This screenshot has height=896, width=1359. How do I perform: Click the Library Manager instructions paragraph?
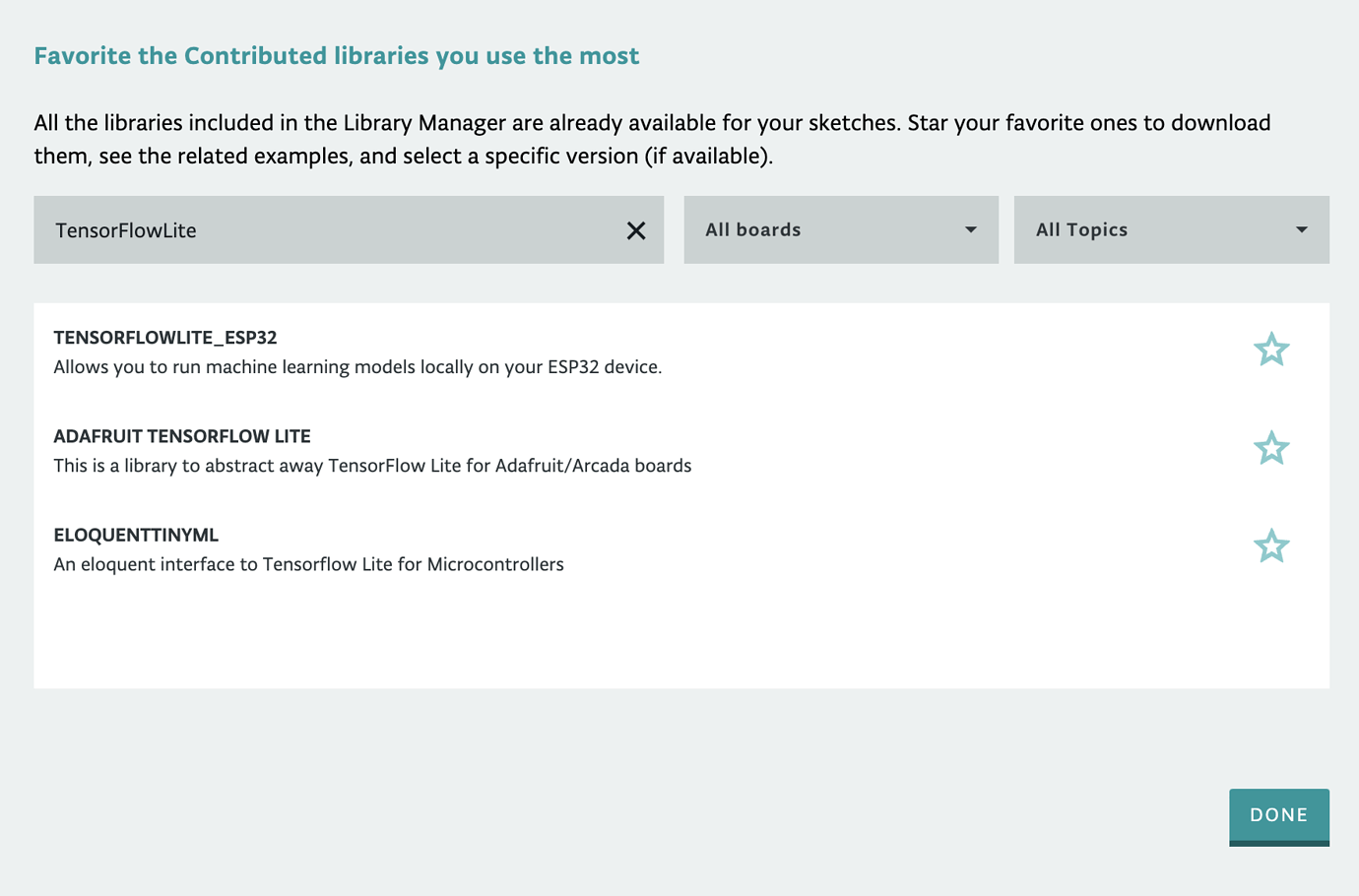coord(652,139)
